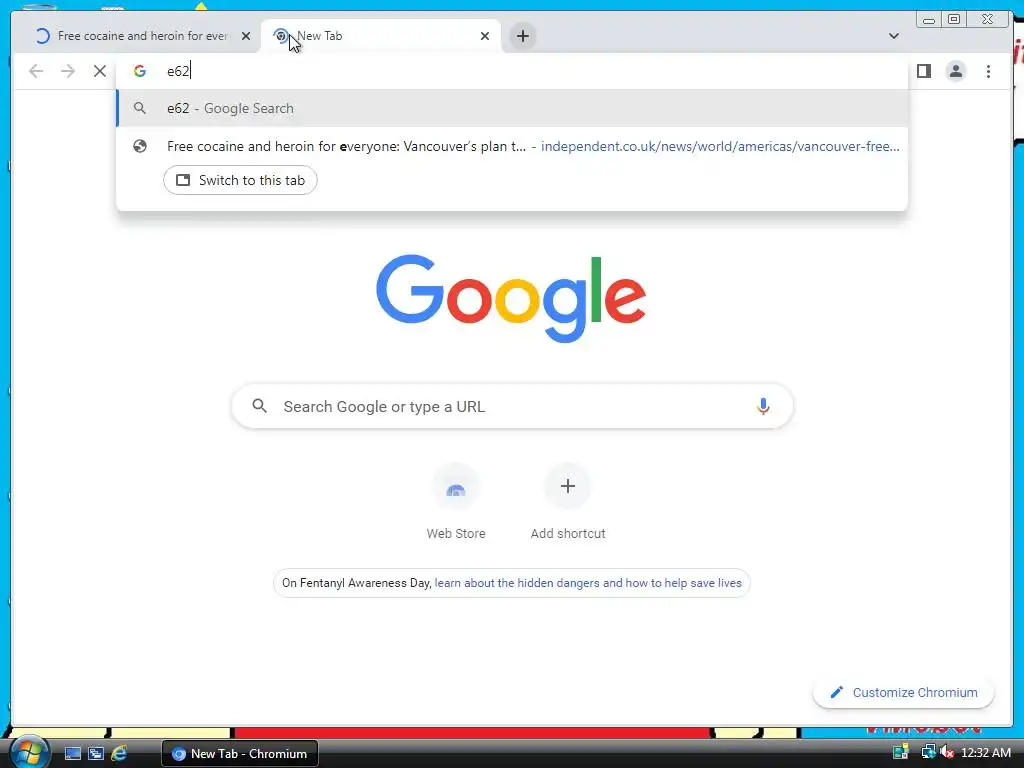Click the network tray icon
The height and width of the screenshot is (768, 1024).
(928, 753)
